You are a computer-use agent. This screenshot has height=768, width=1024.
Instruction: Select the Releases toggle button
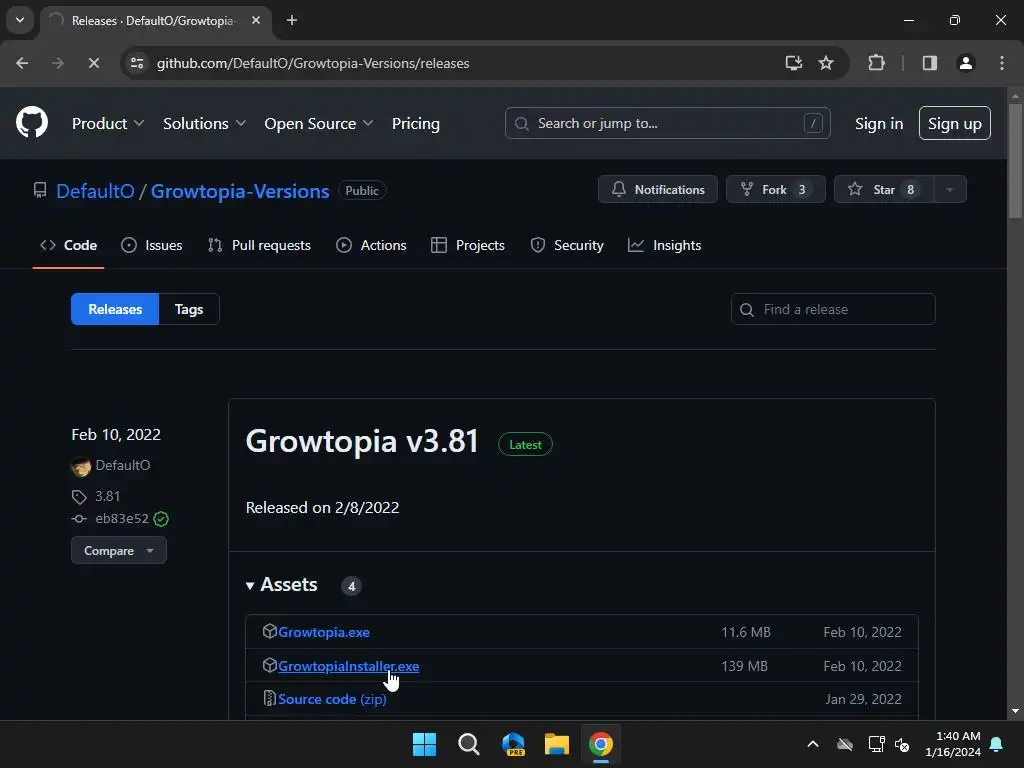coord(115,310)
